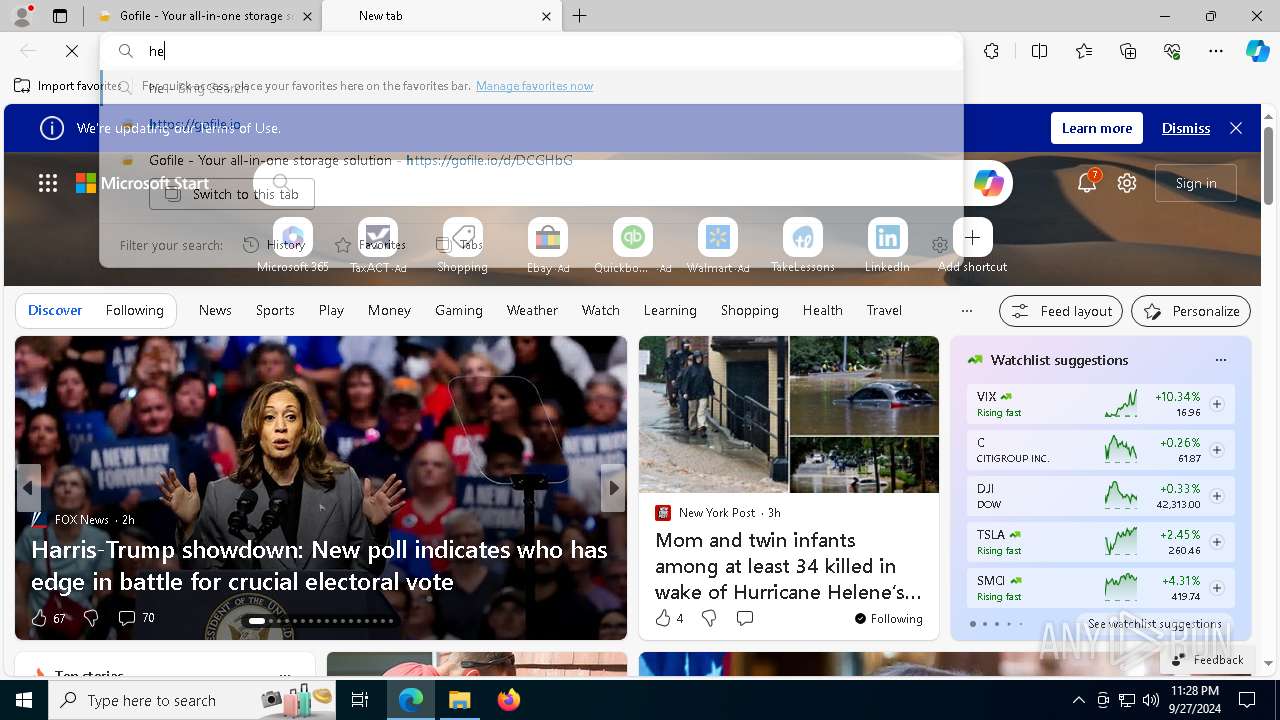Open the Gaming category
Viewport: 1280px width, 720px height.
[459, 310]
